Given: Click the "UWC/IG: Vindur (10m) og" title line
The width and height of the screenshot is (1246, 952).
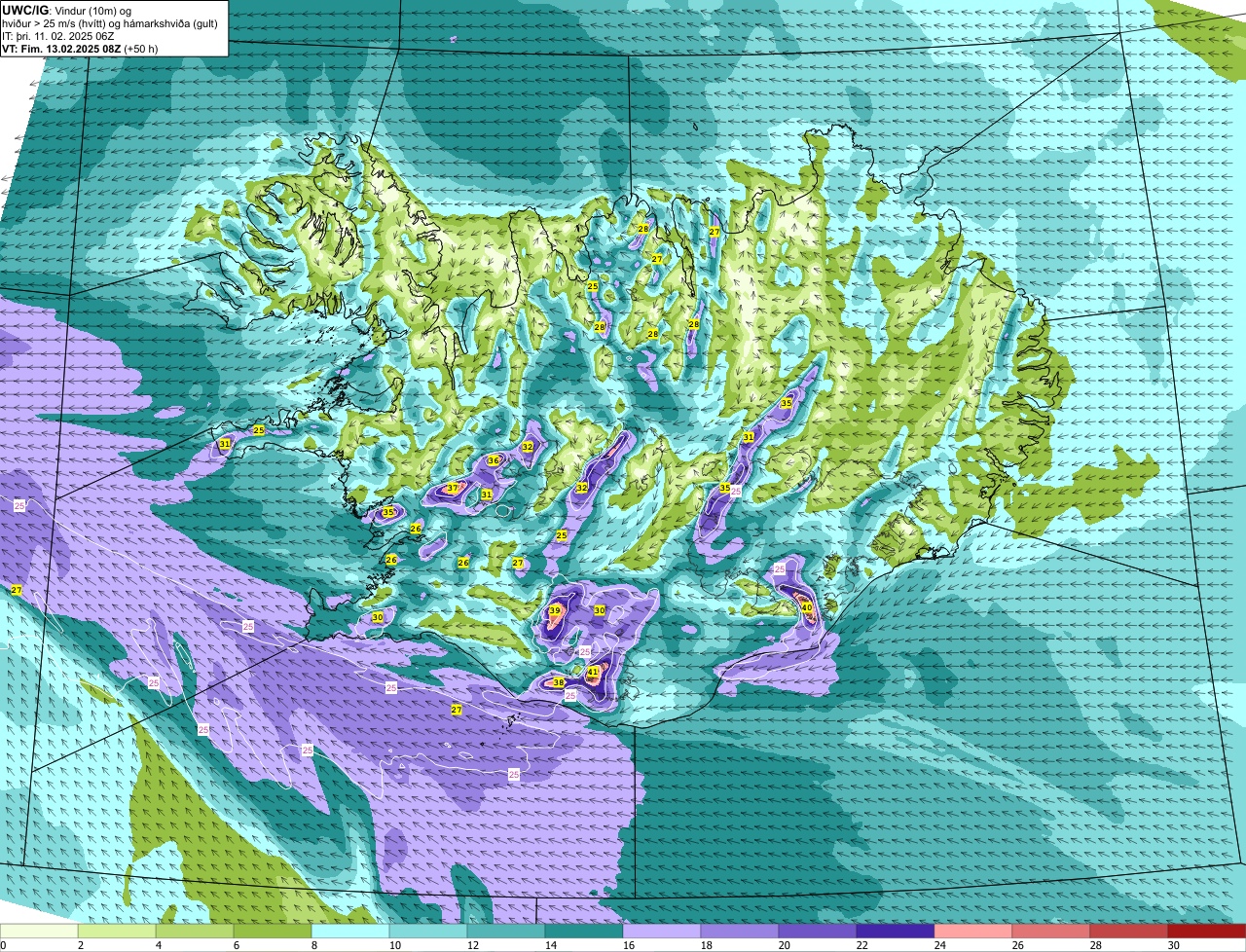Looking at the screenshot, I should tap(67, 10).
